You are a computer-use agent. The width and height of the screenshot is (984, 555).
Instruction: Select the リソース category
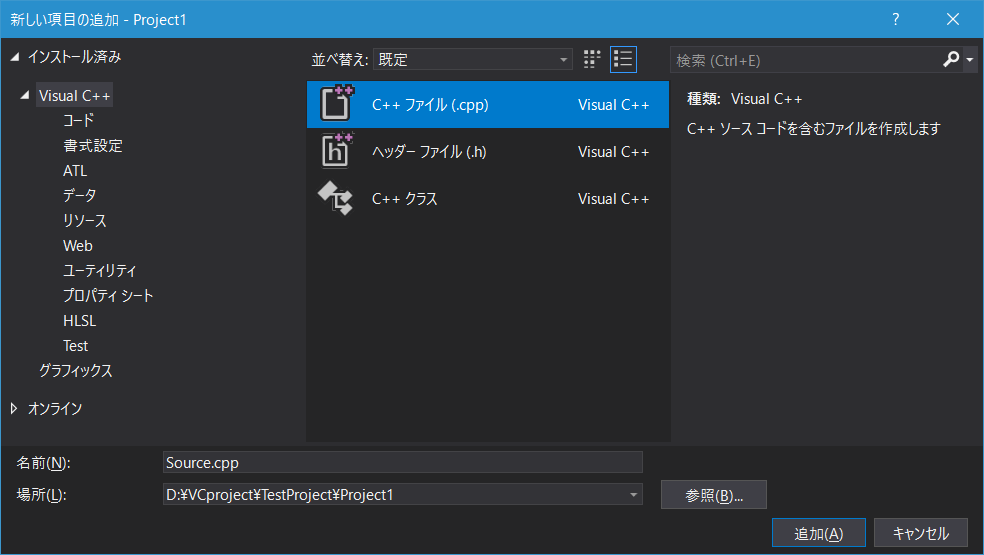85,220
